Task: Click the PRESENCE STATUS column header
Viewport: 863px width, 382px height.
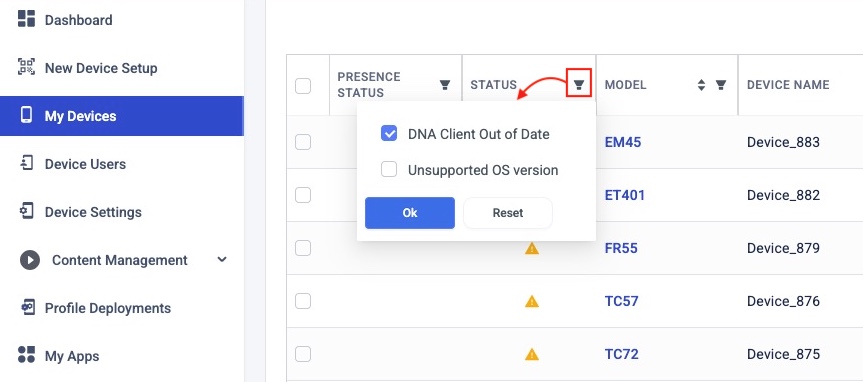Action: click(x=369, y=85)
